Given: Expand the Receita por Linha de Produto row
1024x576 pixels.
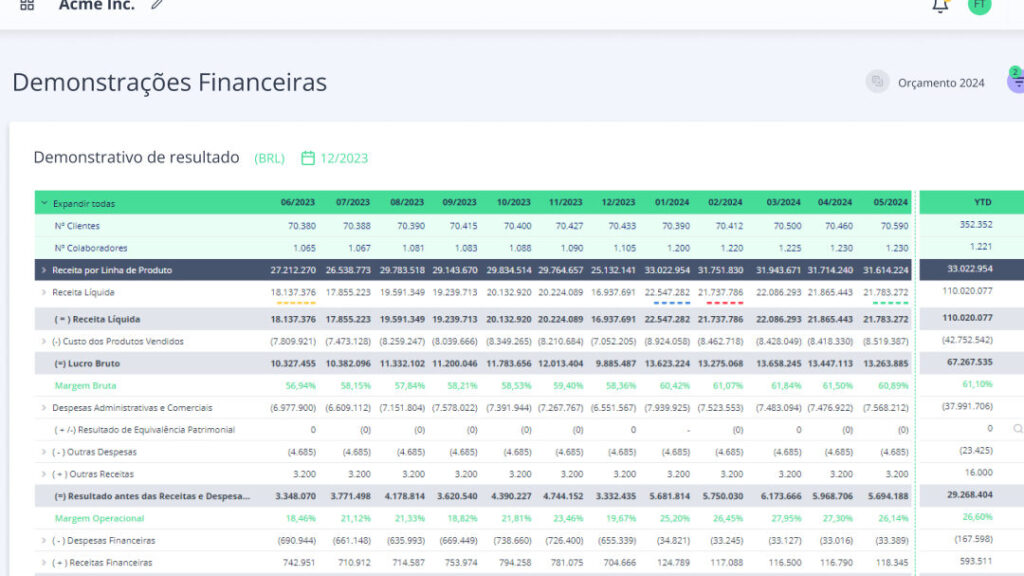Looking at the screenshot, I should tap(44, 270).
